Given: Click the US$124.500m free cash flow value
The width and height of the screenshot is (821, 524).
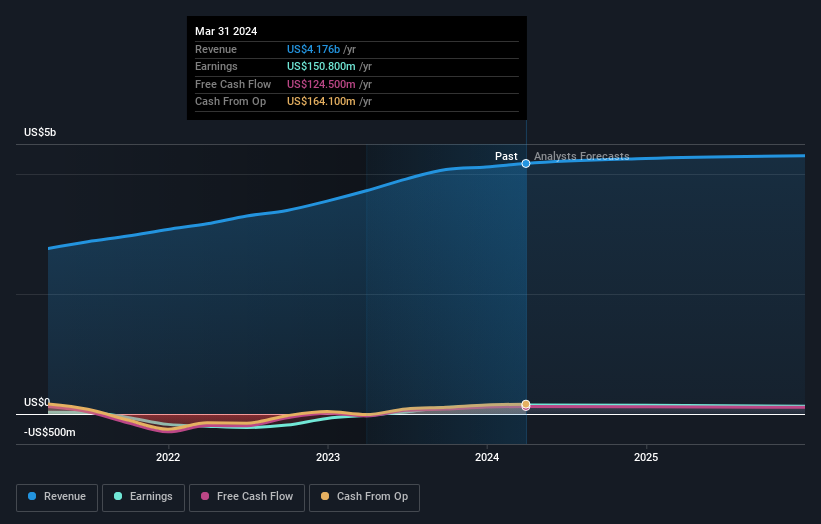Looking at the screenshot, I should tap(321, 84).
